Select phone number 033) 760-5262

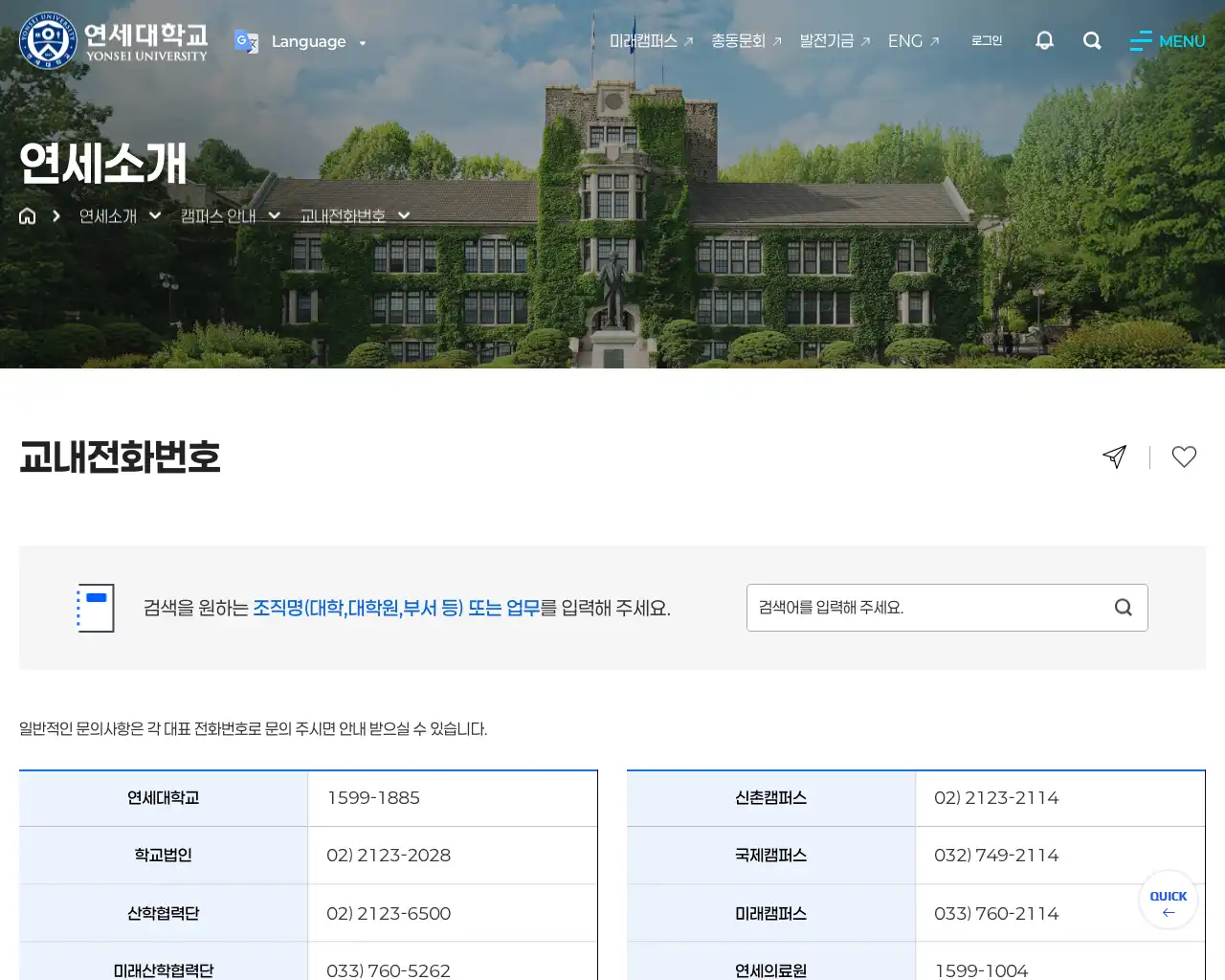click(389, 969)
